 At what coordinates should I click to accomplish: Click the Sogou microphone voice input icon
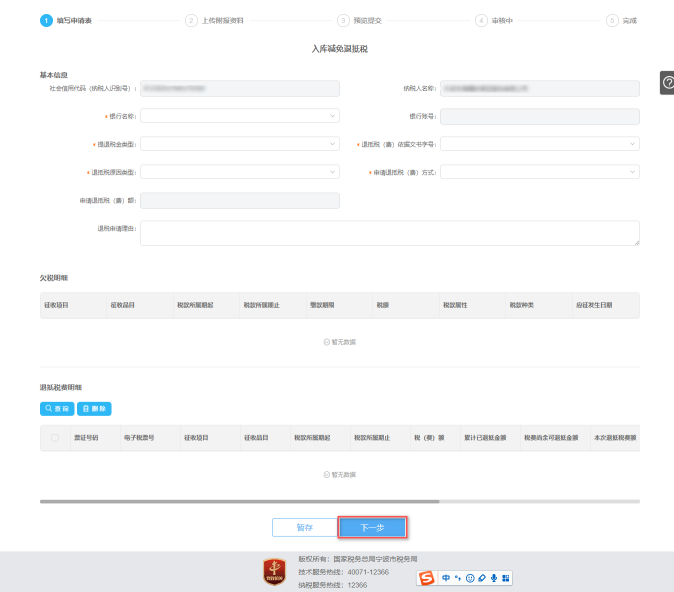point(493,578)
